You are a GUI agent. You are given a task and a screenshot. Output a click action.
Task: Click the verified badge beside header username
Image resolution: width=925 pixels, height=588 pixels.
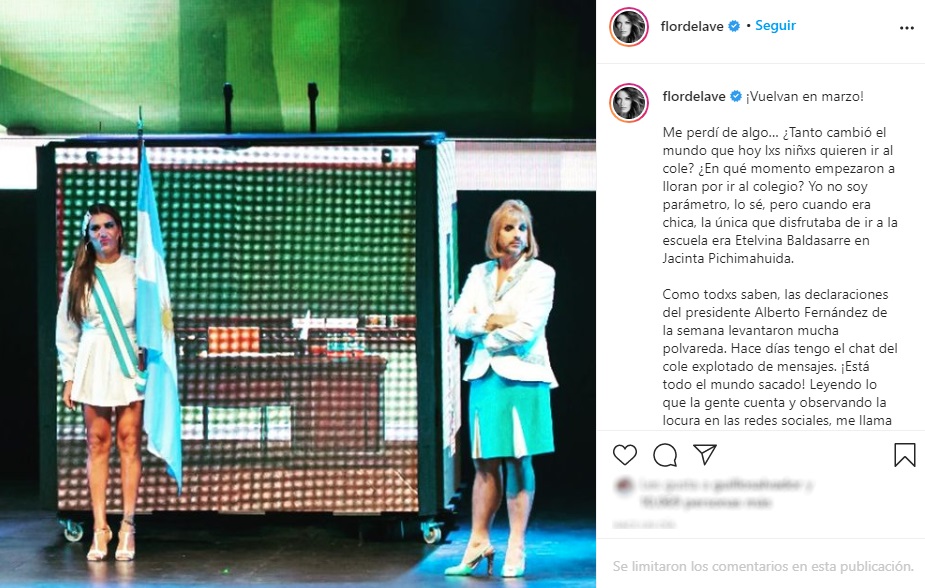(x=734, y=26)
